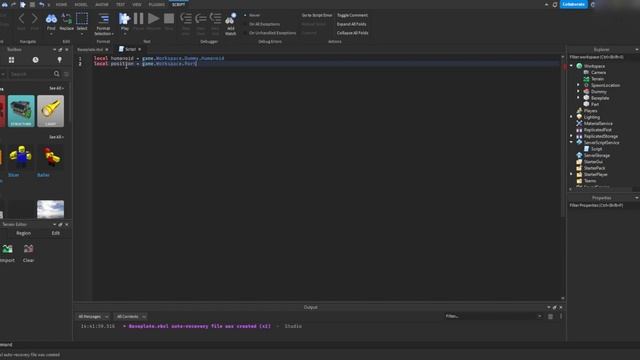Collapse the ServerScriptService node
The width and height of the screenshot is (640, 360).
(571, 142)
